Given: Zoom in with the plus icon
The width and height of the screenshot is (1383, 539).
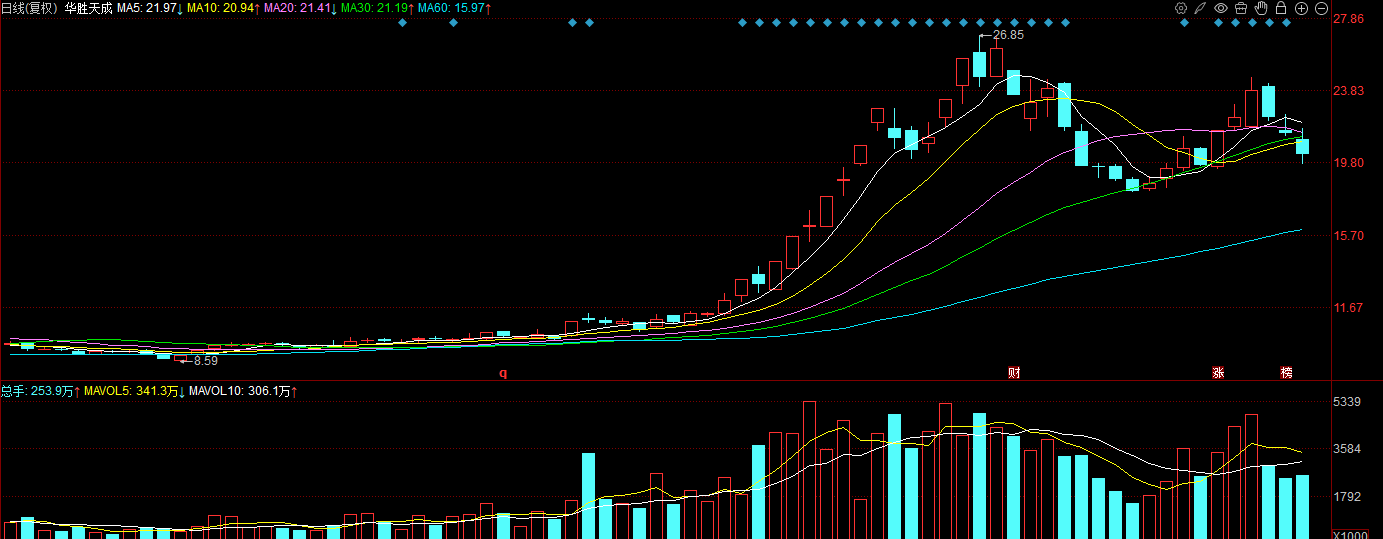Looking at the screenshot, I should point(1301,8).
